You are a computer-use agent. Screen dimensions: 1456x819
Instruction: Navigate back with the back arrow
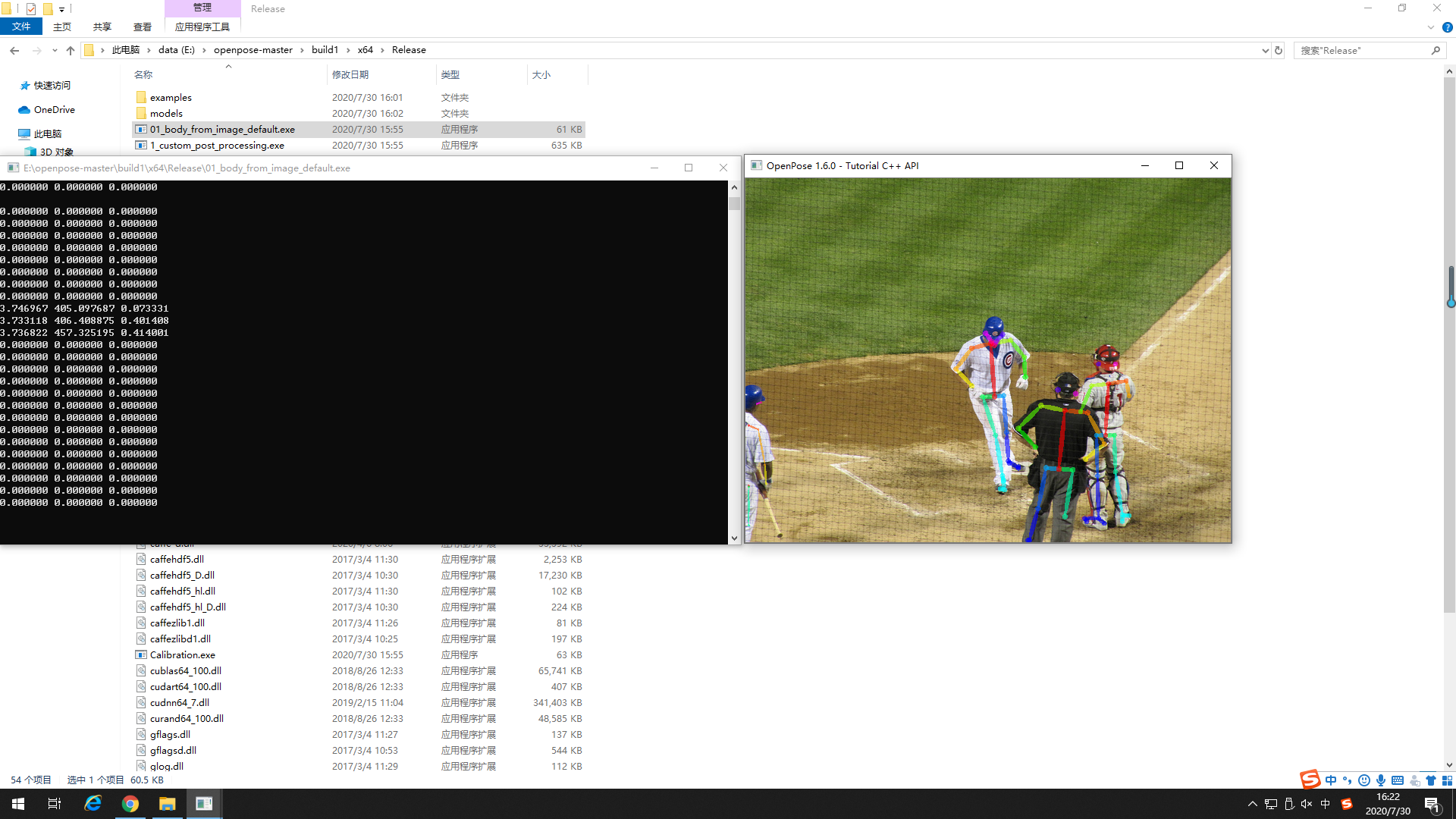point(14,50)
